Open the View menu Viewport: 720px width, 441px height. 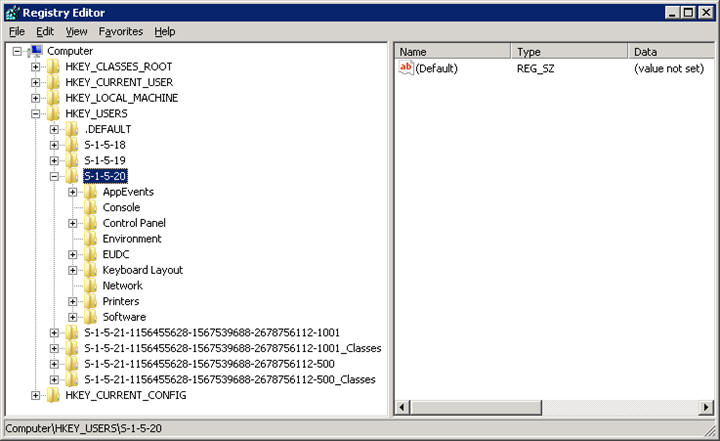pyautogui.click(x=76, y=31)
